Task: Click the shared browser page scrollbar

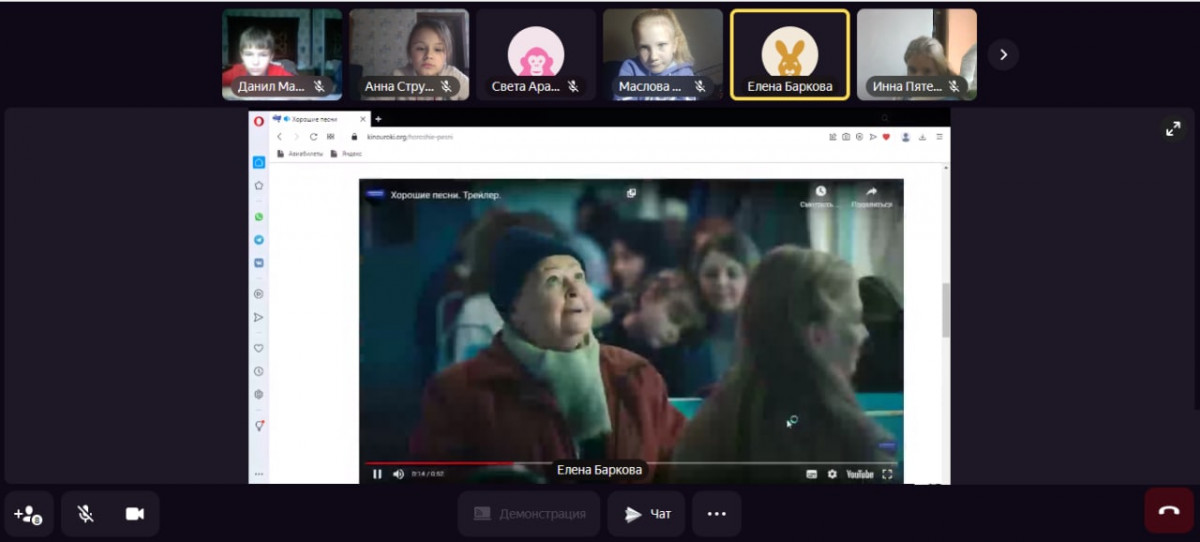Action: pos(946,310)
